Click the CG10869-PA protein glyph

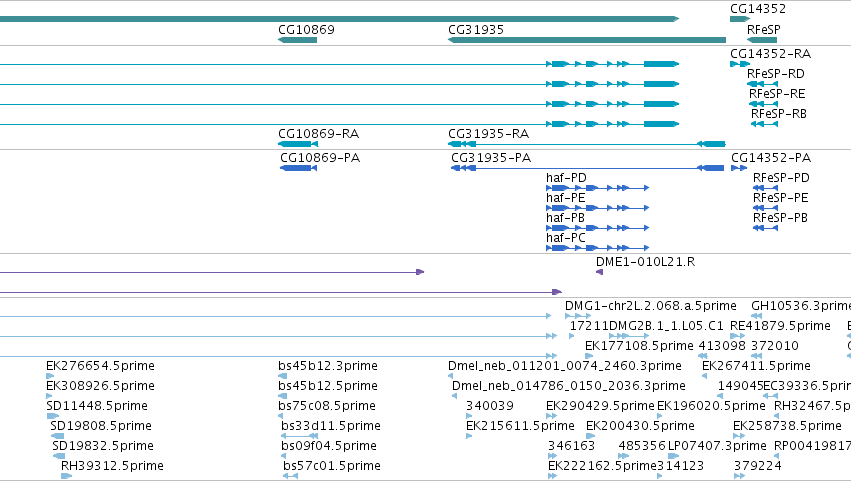point(298,168)
